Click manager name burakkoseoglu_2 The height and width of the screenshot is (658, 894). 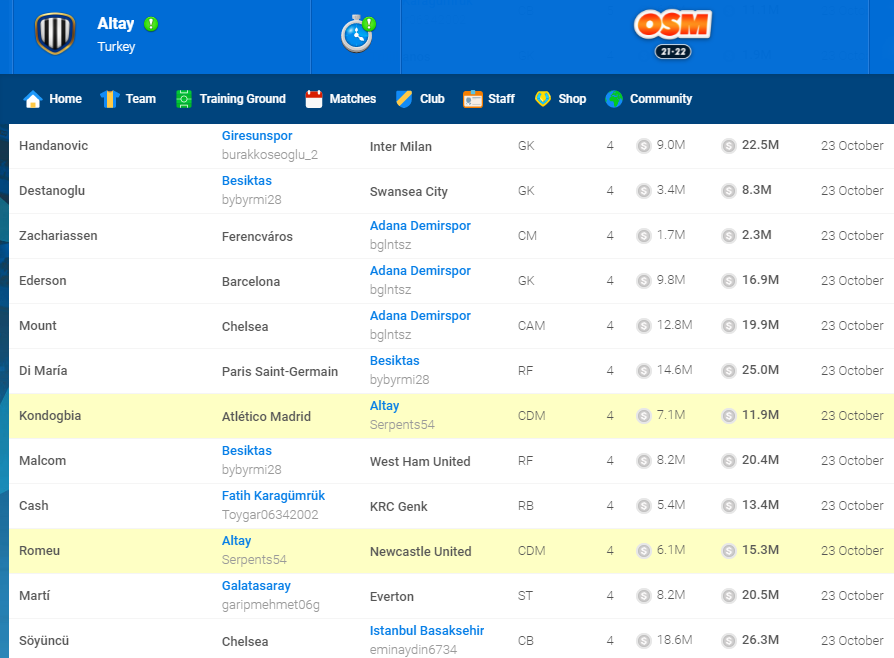[x=270, y=155]
